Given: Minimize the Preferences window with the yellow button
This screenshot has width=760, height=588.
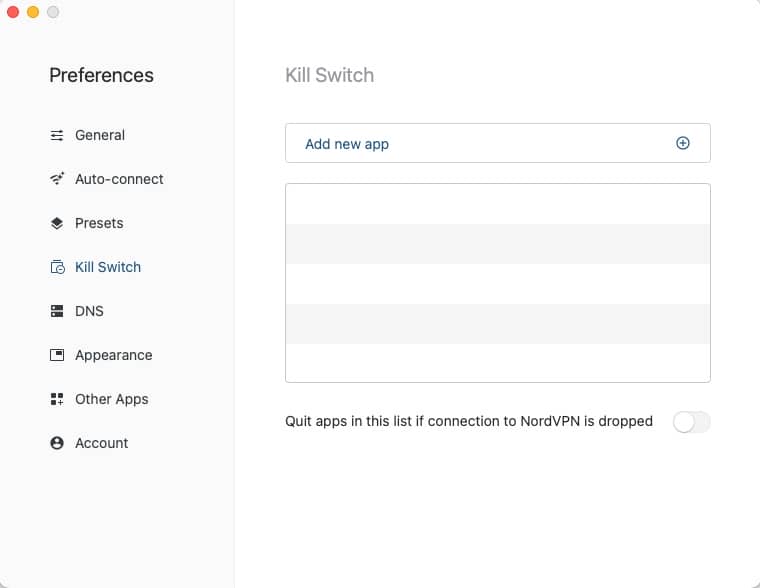Looking at the screenshot, I should coord(33,12).
